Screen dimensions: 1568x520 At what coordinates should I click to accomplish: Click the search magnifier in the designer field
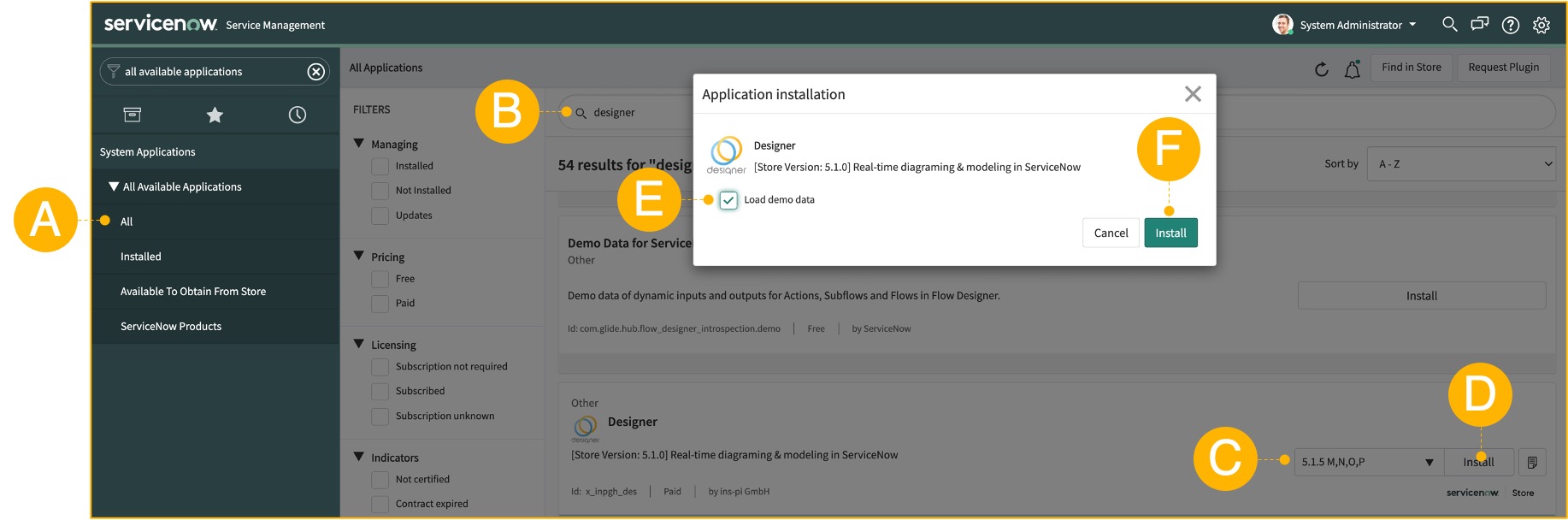[581, 113]
